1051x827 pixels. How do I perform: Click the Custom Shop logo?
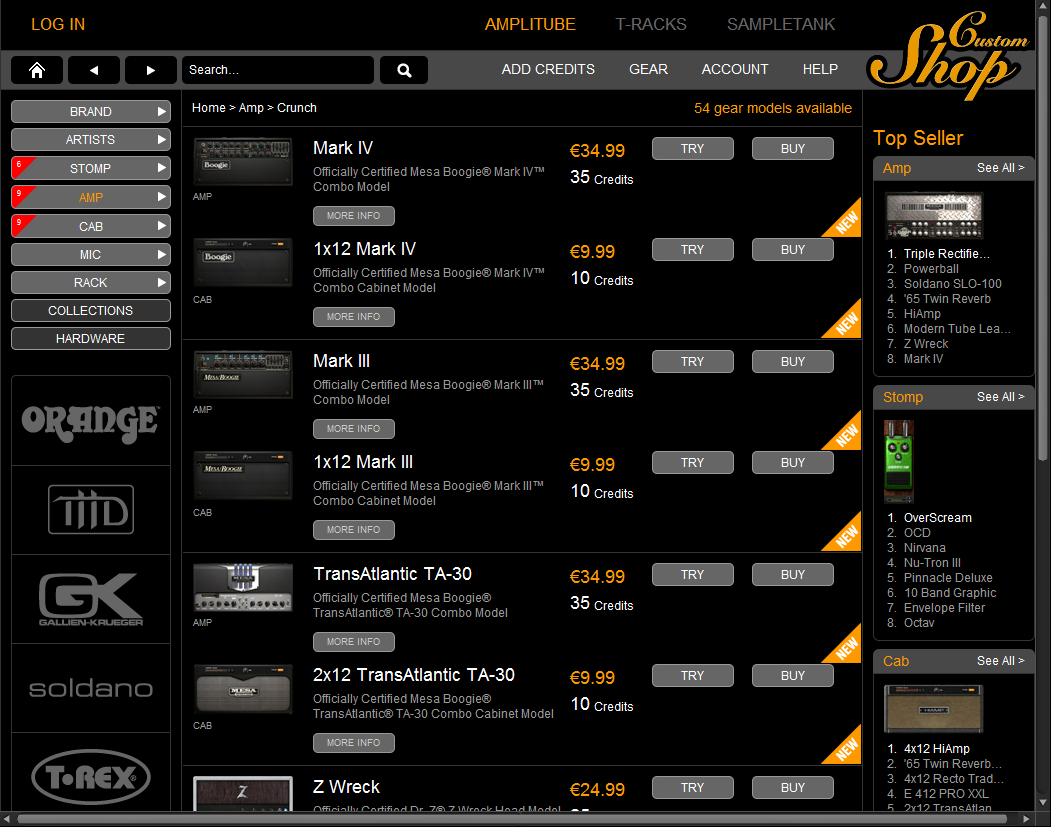click(x=948, y=55)
